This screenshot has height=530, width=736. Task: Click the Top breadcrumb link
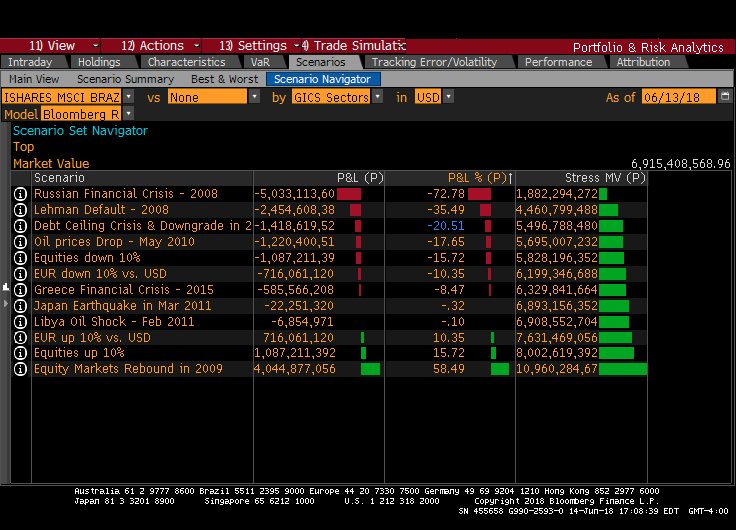[23, 147]
